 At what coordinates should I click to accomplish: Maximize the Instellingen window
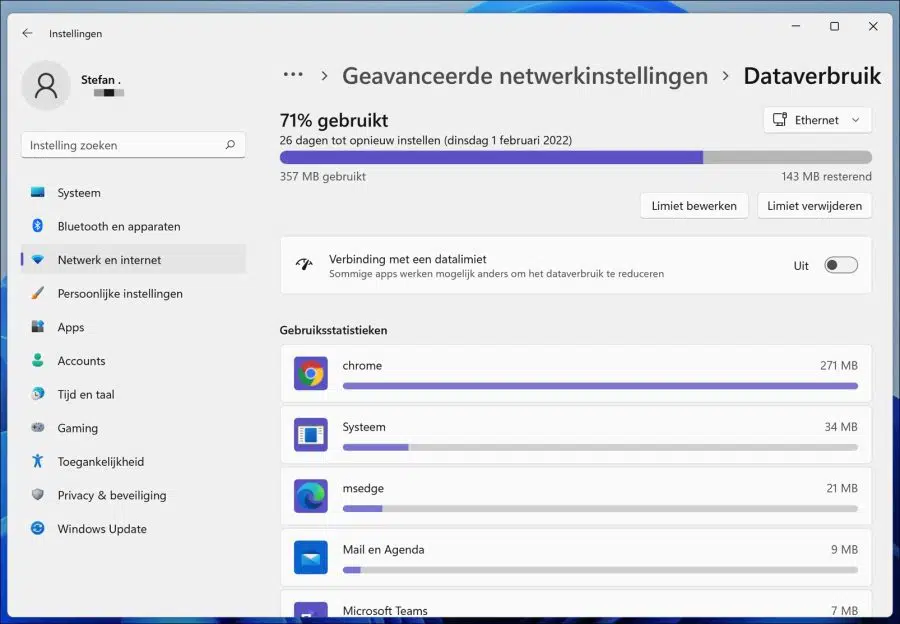tap(835, 26)
